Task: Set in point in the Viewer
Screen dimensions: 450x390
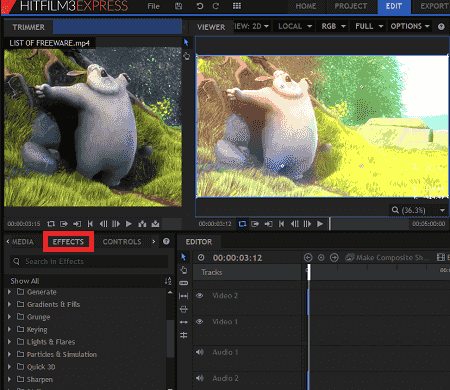Action: [255, 224]
